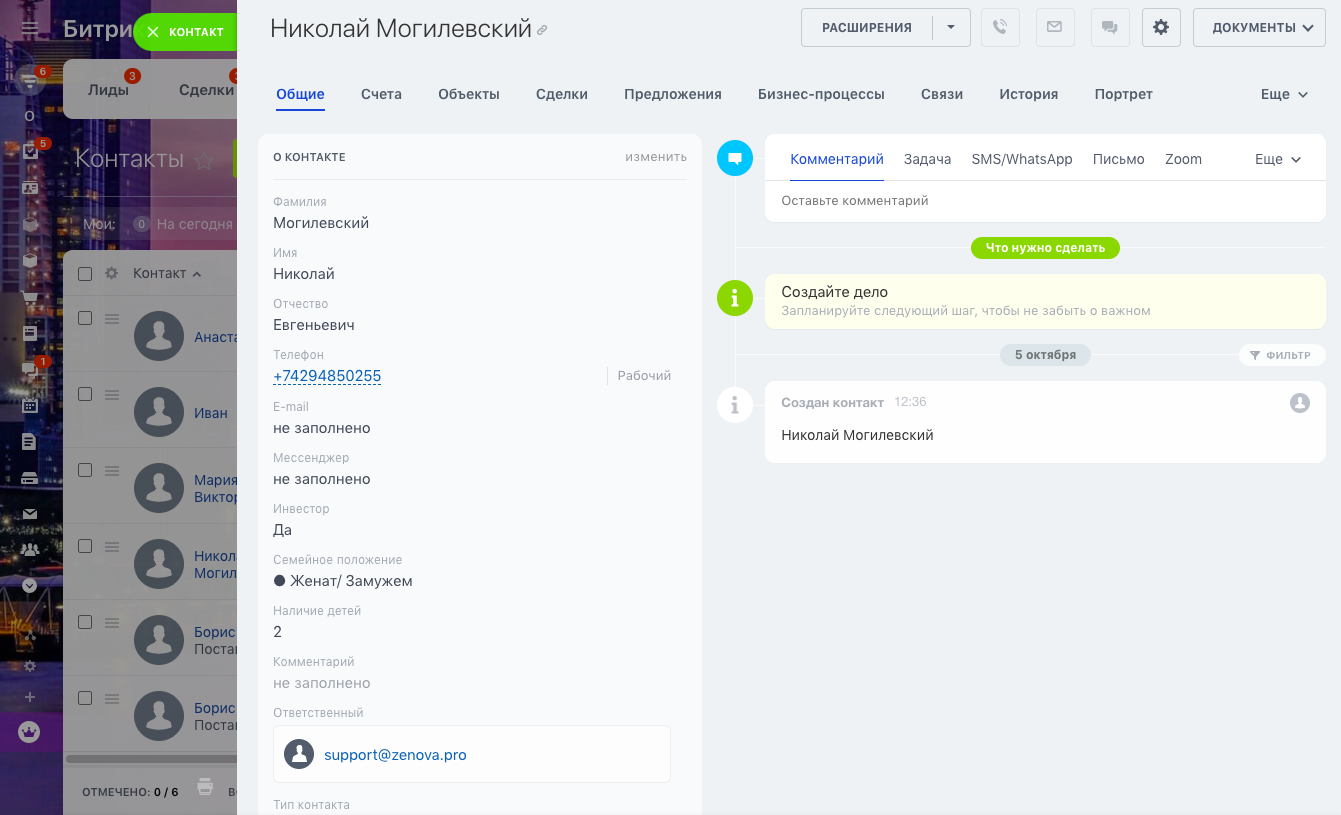Click the Оставьте комментарий input field
The height and width of the screenshot is (815, 1341).
click(x=1045, y=201)
